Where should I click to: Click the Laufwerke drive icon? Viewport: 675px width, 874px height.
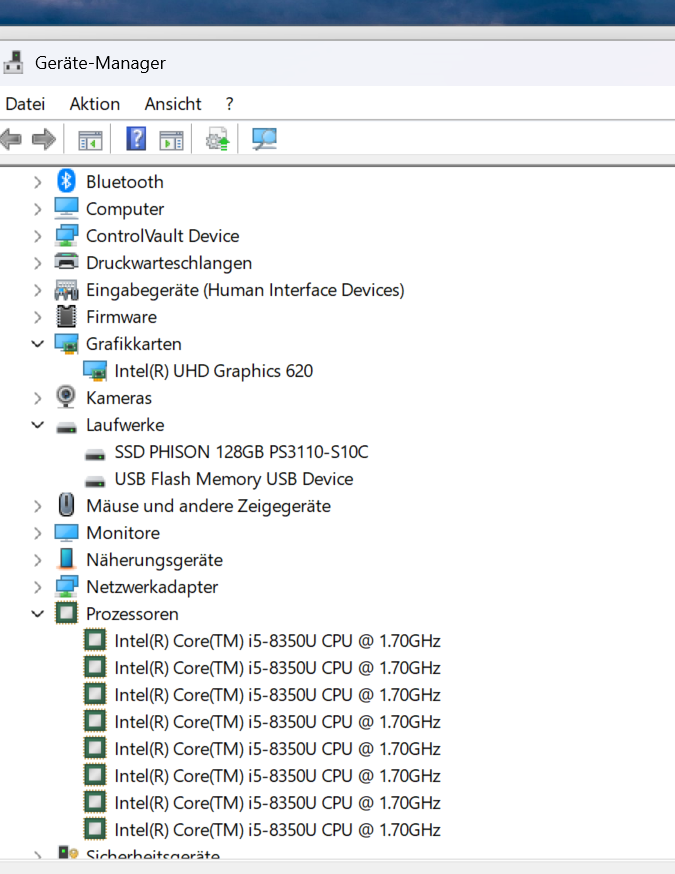66,428
